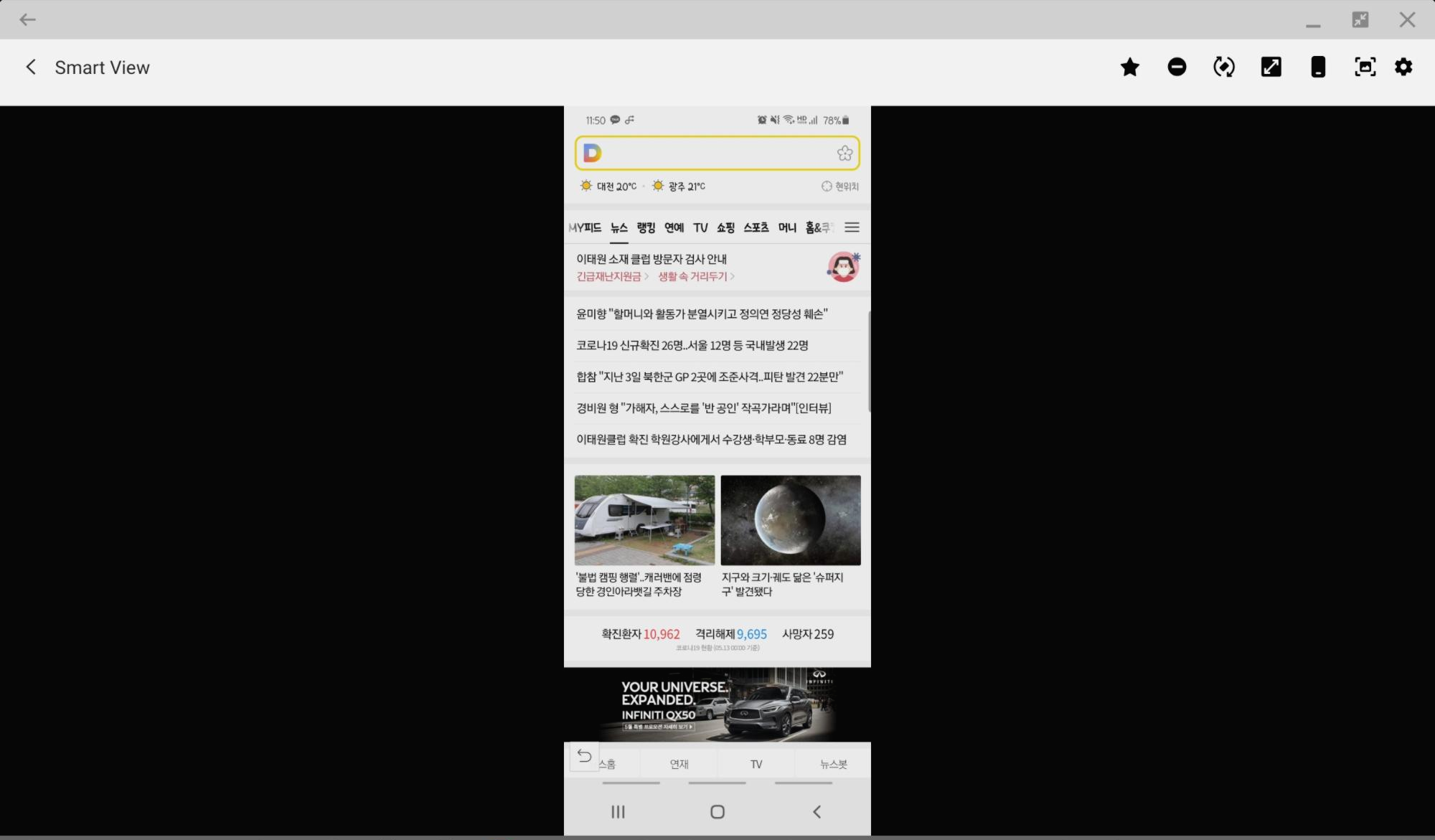Click the fullscreen expand arrow icon
The height and width of the screenshot is (840, 1435).
[x=1271, y=67]
